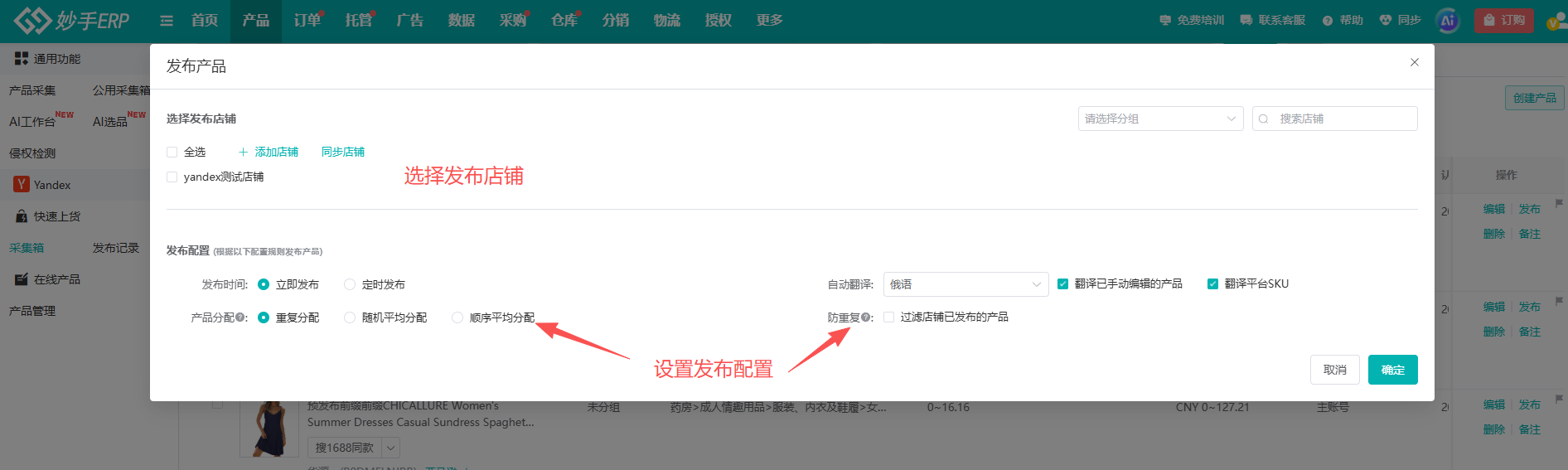The height and width of the screenshot is (470, 1568).
Task: Open 发布记录 in sidebar
Action: click(116, 248)
